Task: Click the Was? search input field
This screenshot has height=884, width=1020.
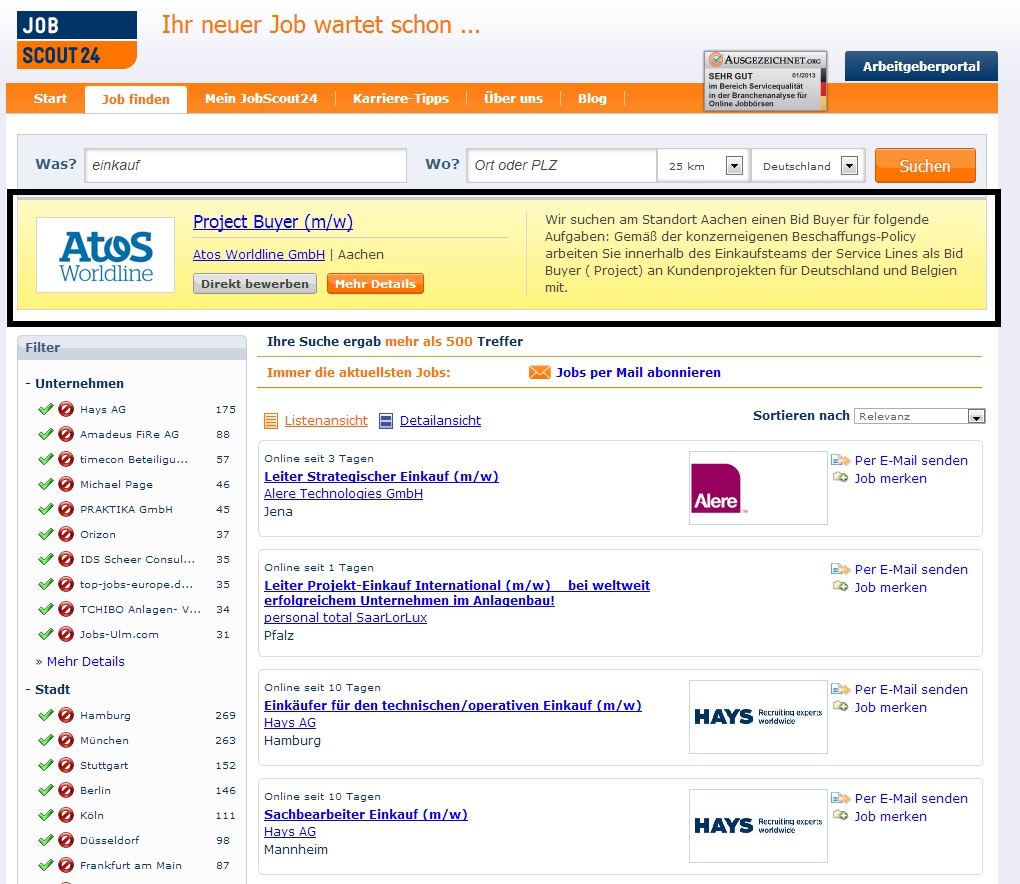Action: point(246,166)
